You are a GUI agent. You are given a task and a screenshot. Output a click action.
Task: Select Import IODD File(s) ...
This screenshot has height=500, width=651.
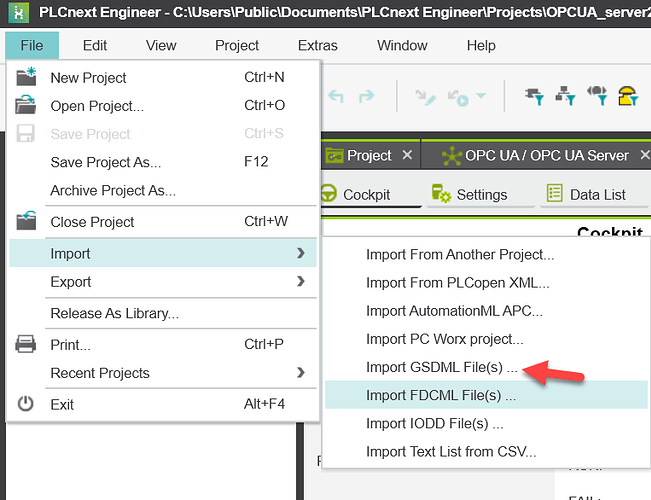click(486, 423)
